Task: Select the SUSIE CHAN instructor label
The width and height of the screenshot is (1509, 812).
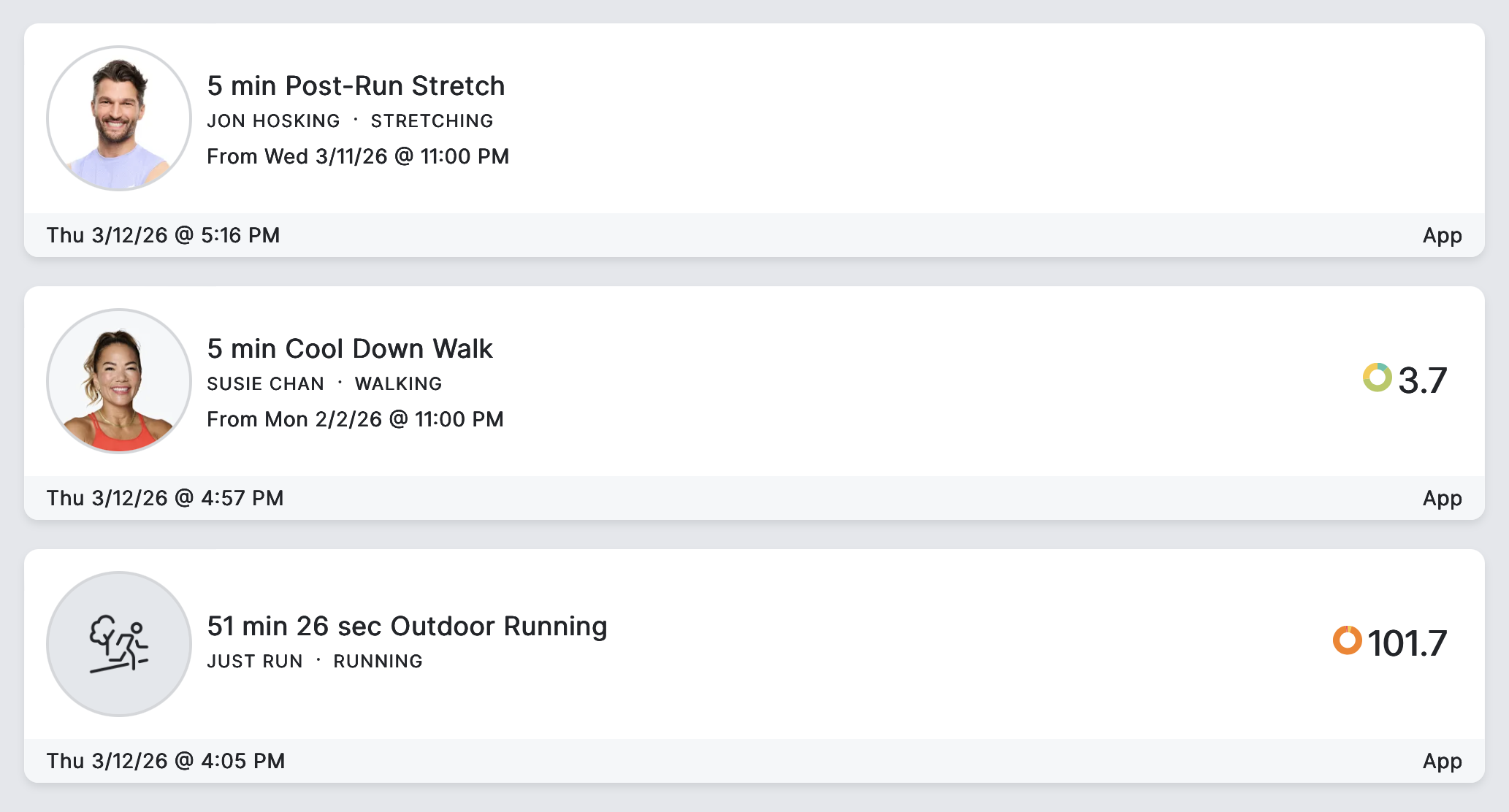Action: [x=265, y=384]
